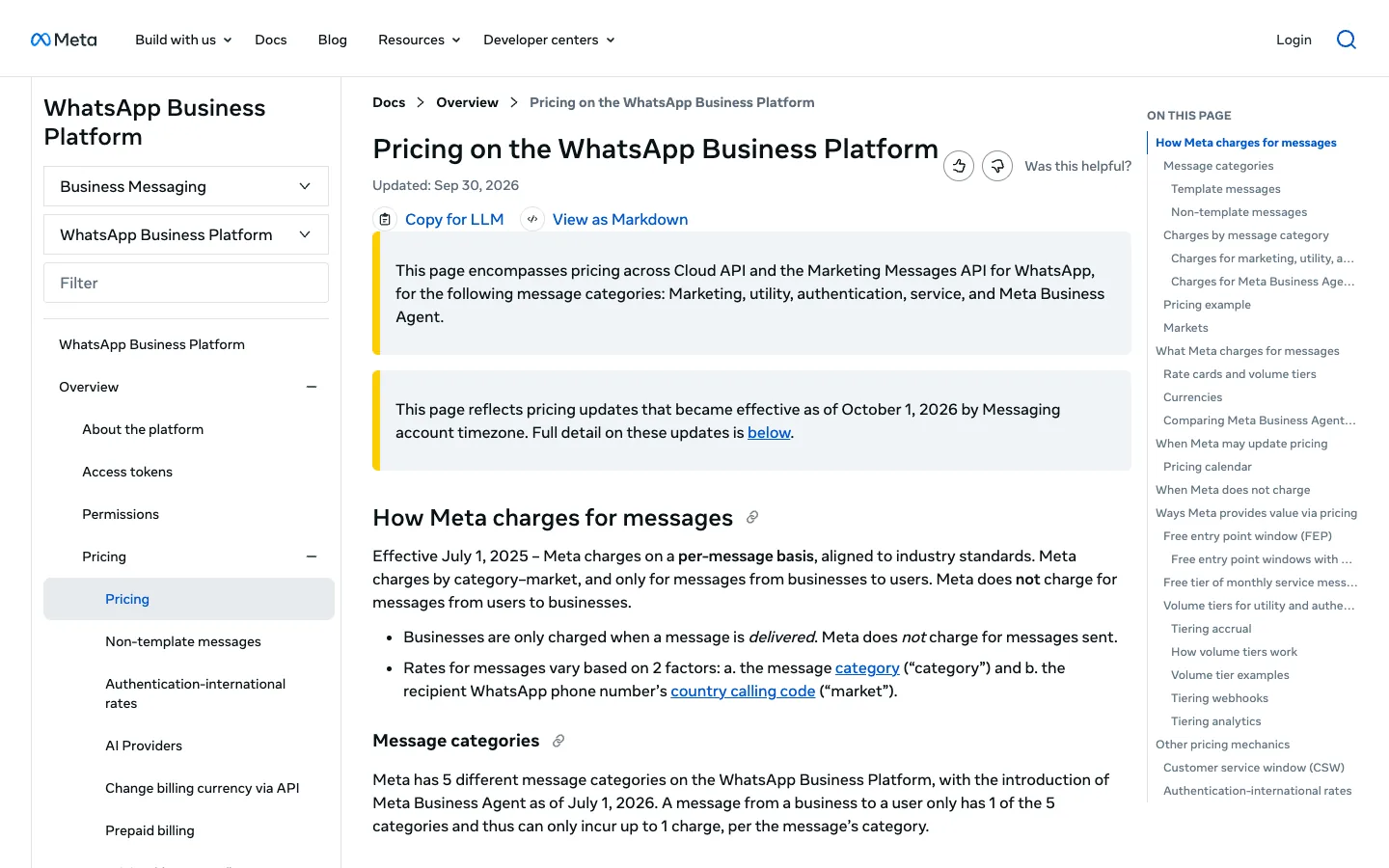Follow the 'below' link in notice
This screenshot has width=1389, height=868.
[x=769, y=432]
